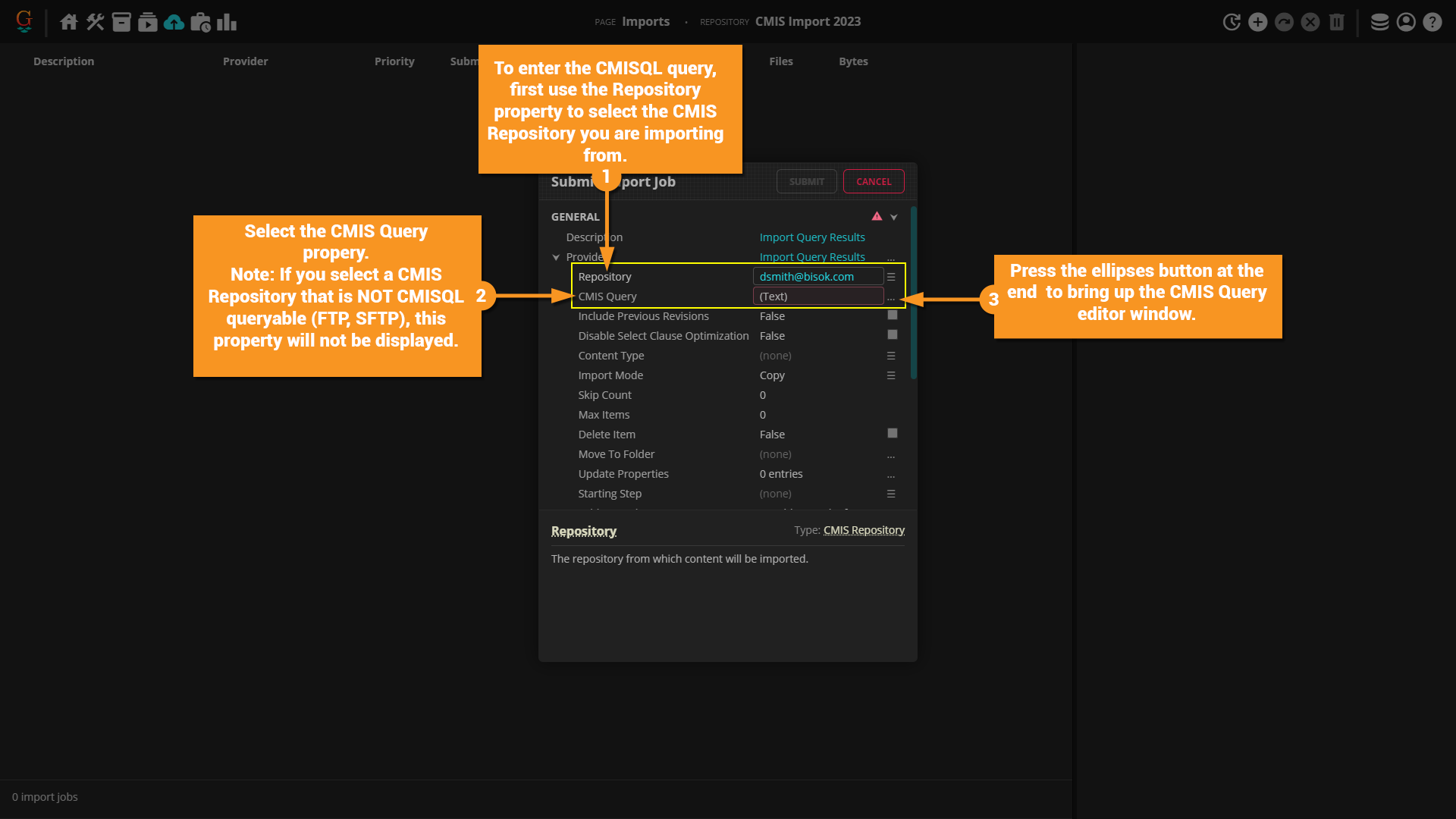Screen dimensions: 1456x819
Task: Click the plus add import job icon
Action: coord(1257,22)
